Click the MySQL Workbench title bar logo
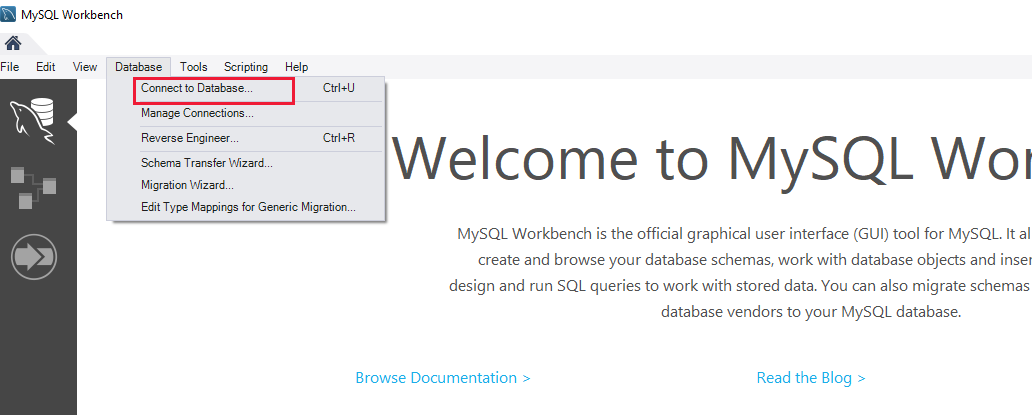 coord(9,14)
